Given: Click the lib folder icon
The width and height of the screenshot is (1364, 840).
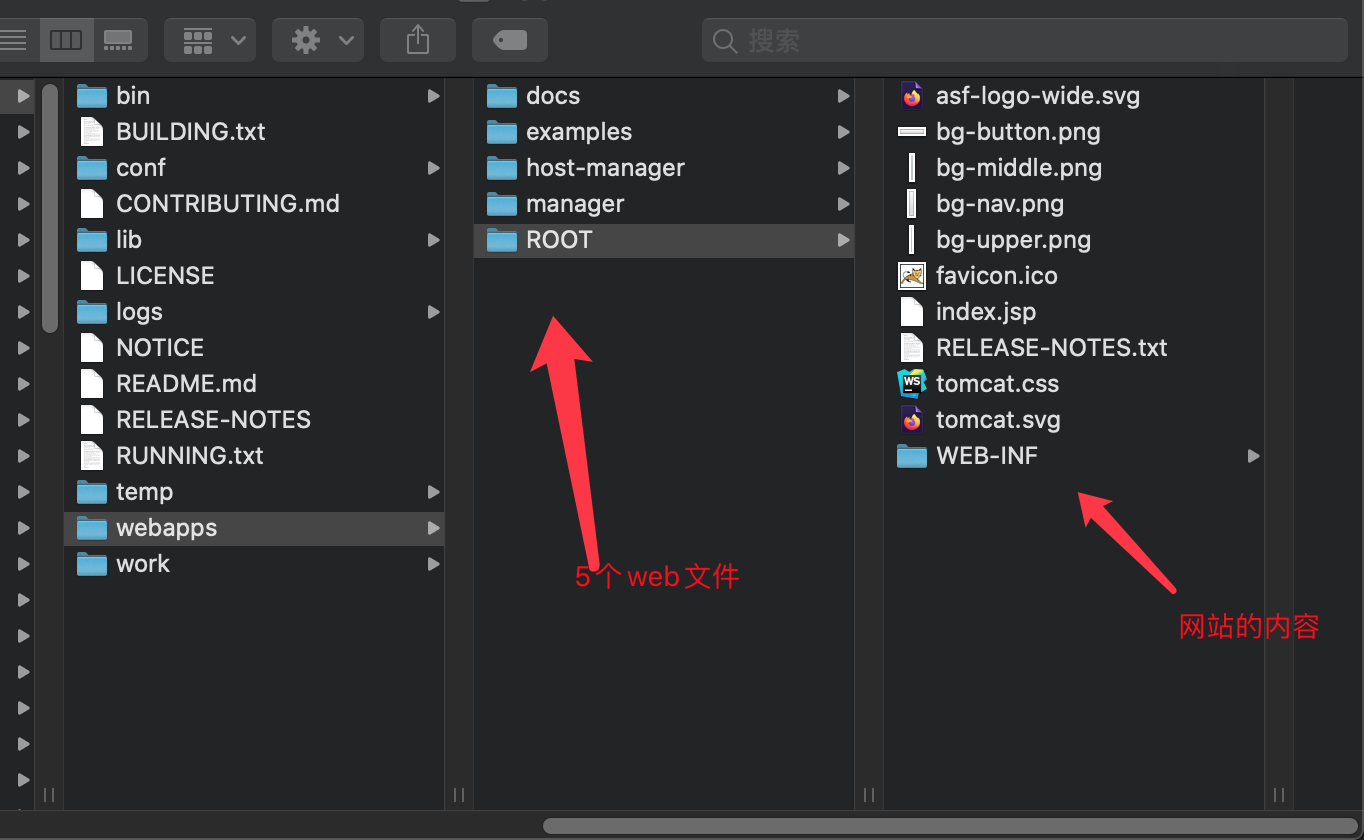Looking at the screenshot, I should 92,240.
